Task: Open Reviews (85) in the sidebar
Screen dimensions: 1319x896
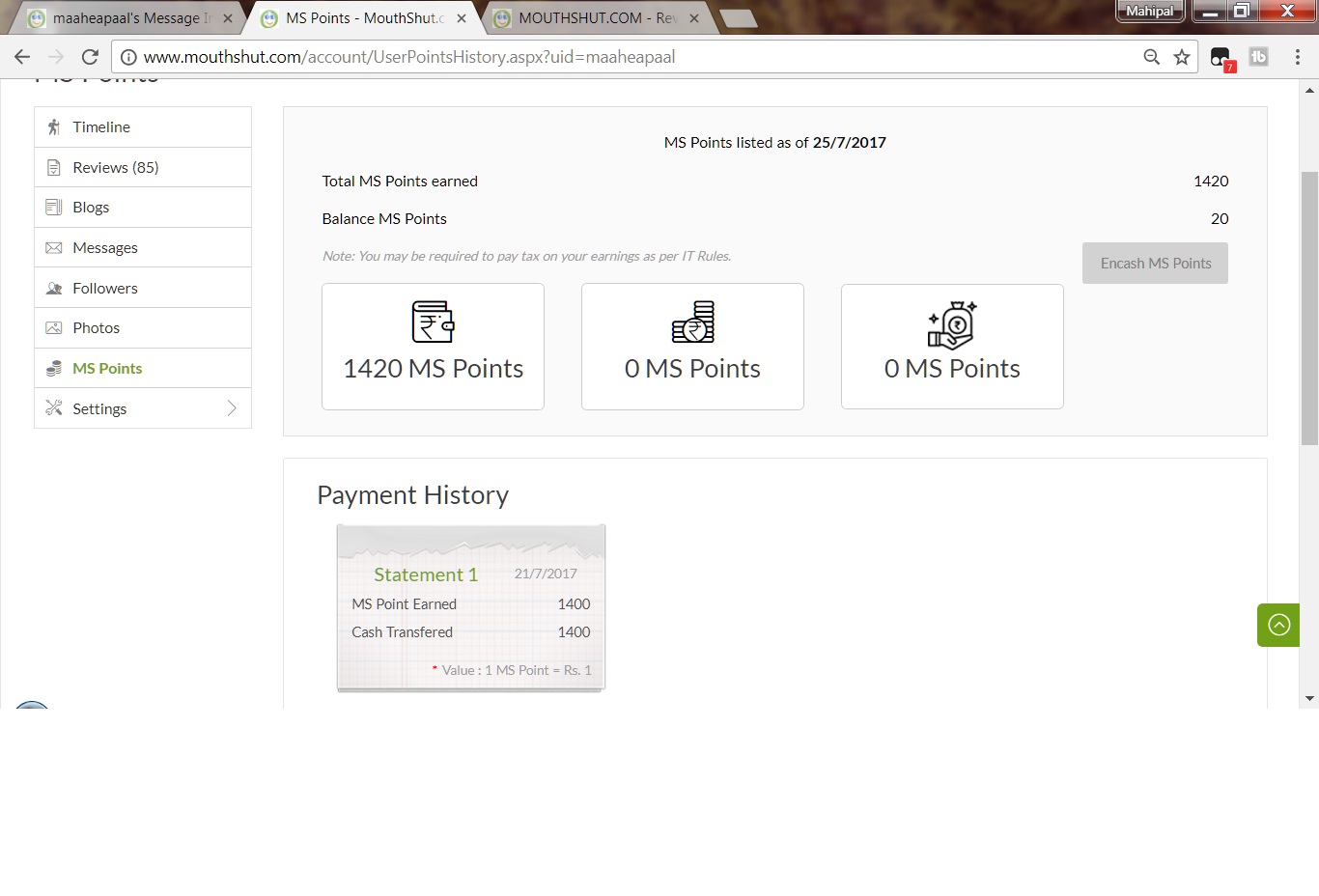Action: (115, 168)
